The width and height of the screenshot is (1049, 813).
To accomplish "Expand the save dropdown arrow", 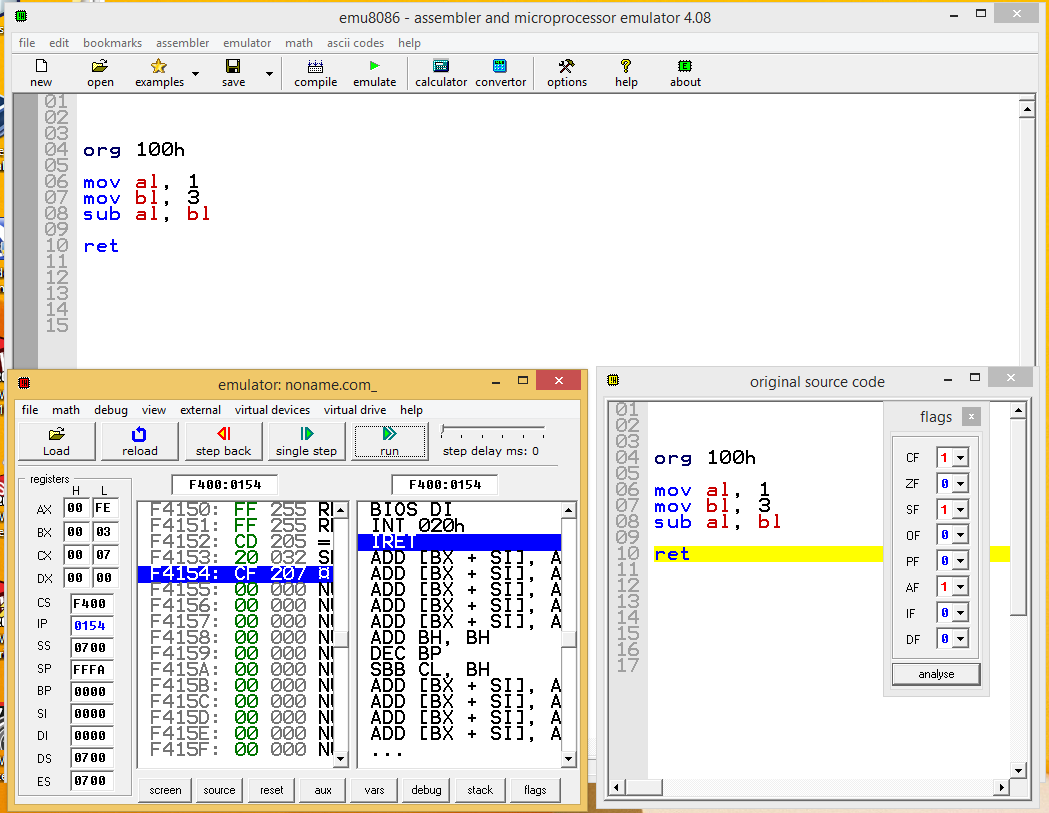I will coord(269,74).
